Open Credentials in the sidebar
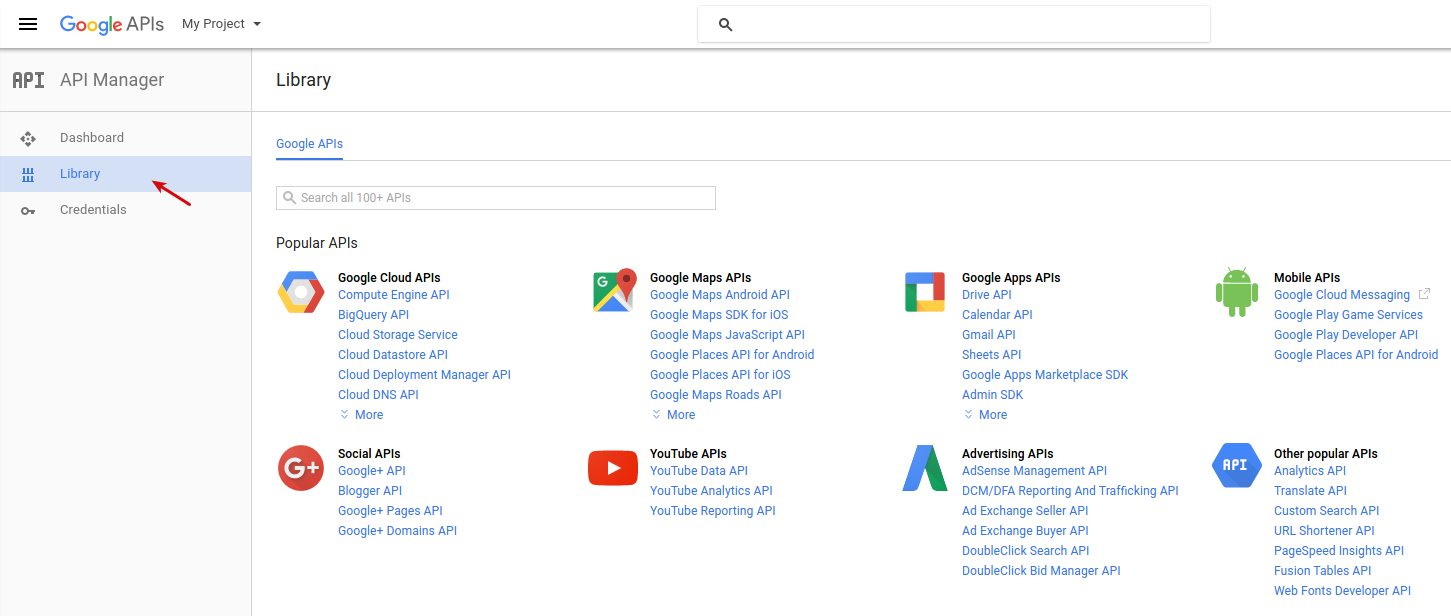The width and height of the screenshot is (1451, 616). pyautogui.click(x=126, y=210)
